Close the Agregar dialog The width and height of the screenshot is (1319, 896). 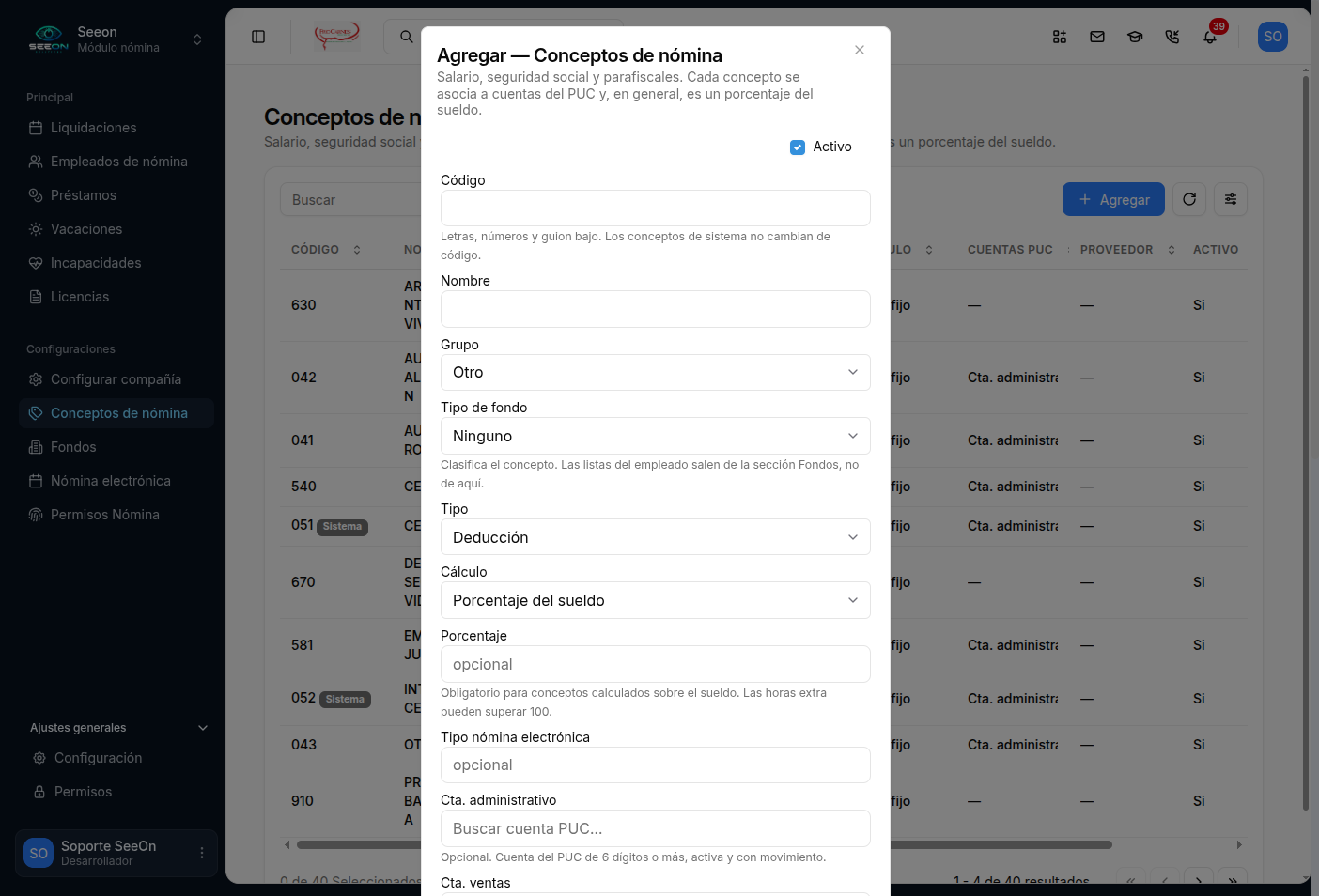point(860,50)
